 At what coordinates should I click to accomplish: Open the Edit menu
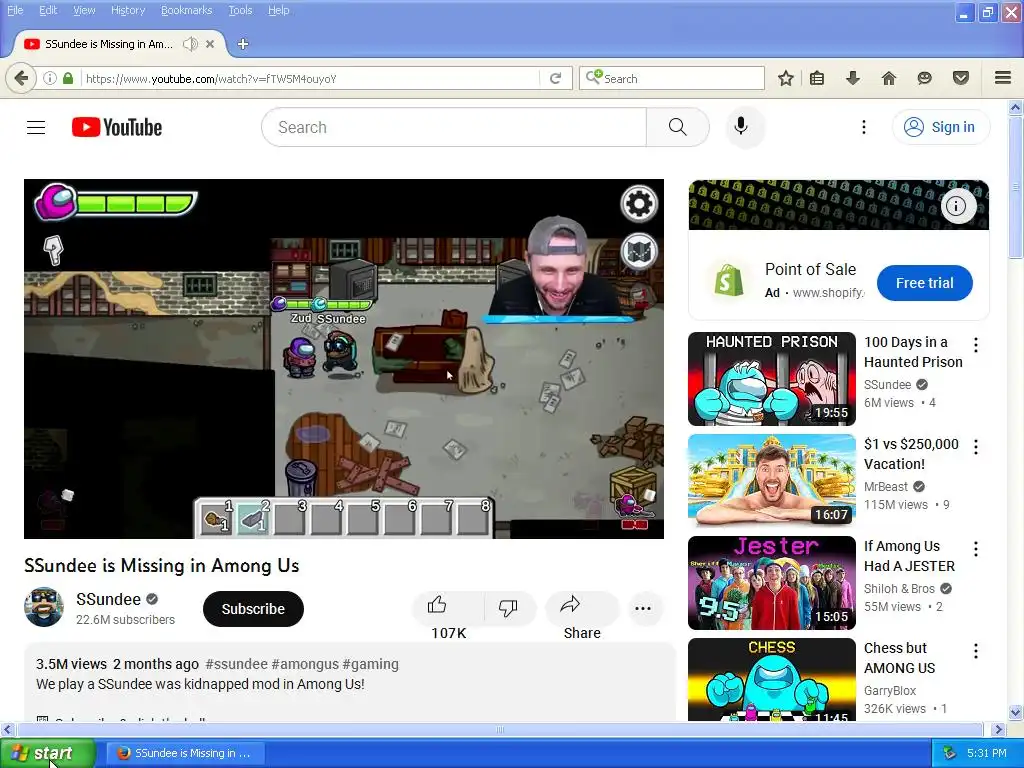click(48, 10)
